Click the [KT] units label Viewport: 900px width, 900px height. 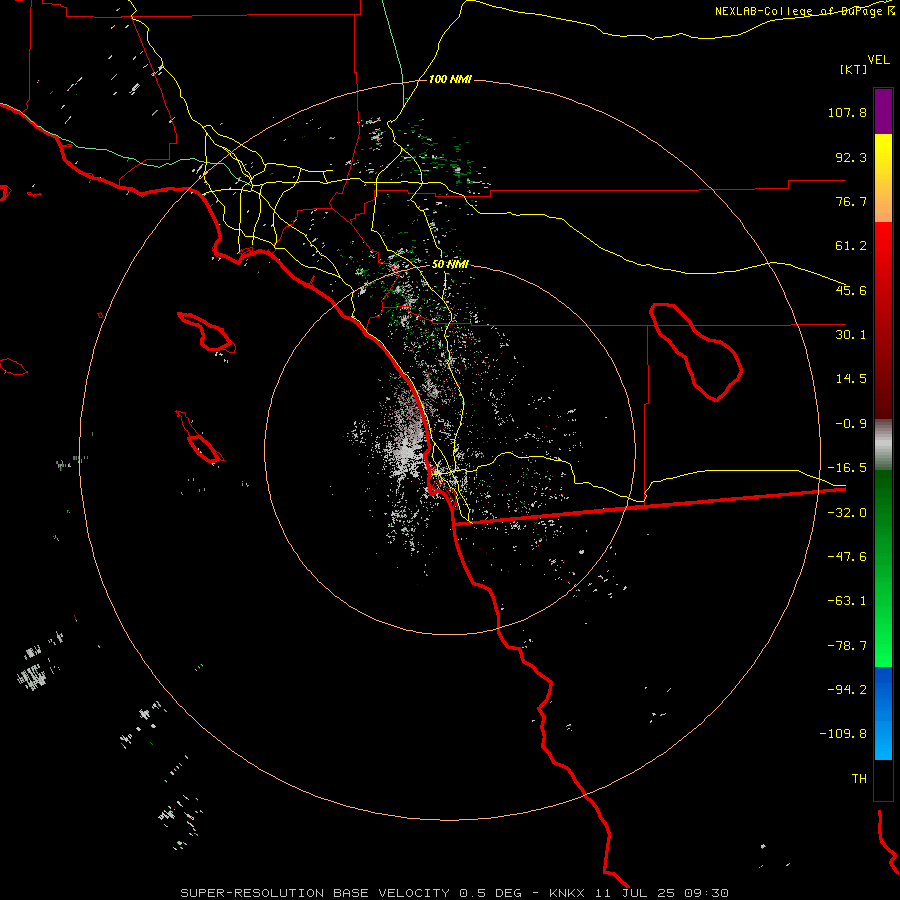[x=854, y=69]
